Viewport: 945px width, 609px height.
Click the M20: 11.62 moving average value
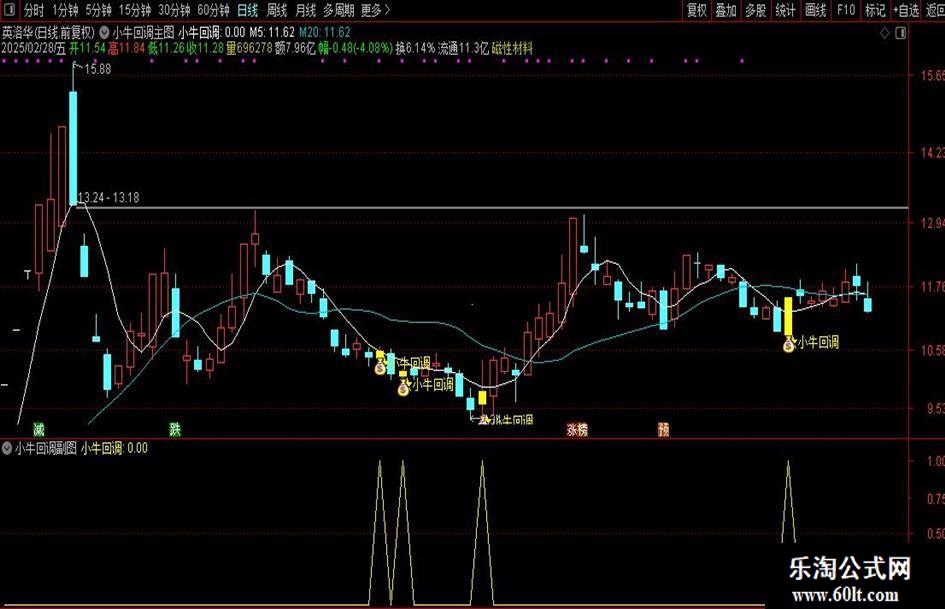click(x=325, y=32)
